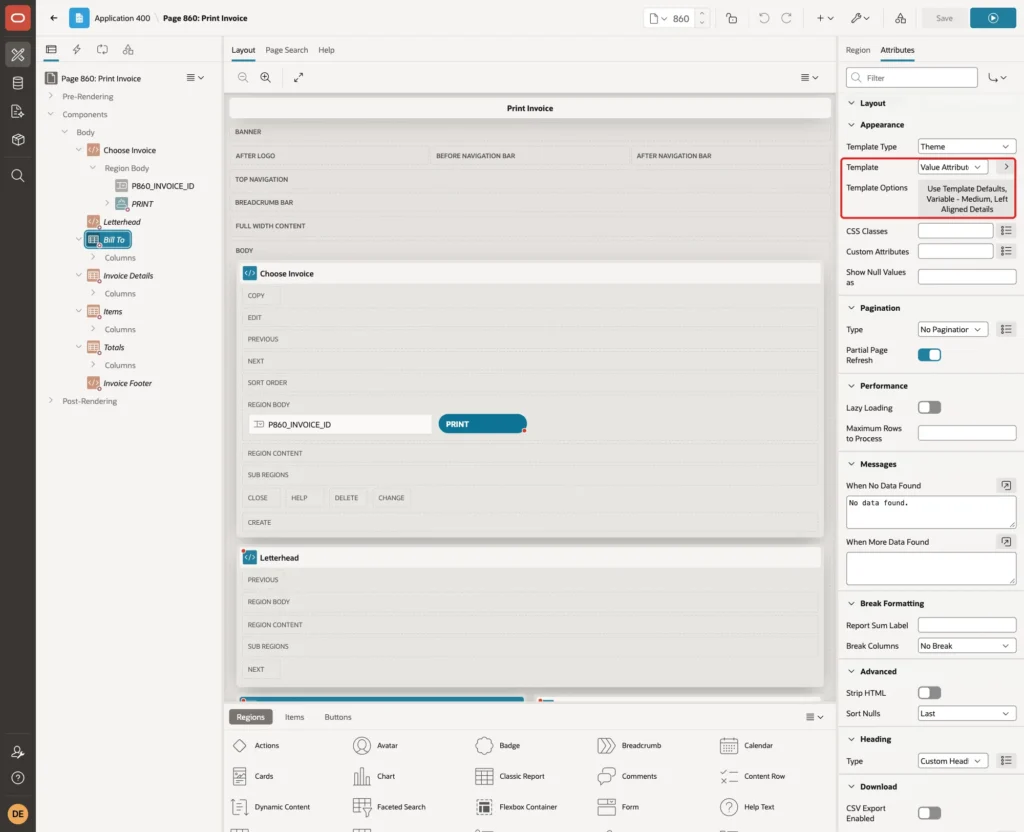Click the Undo icon

pyautogui.click(x=763, y=18)
